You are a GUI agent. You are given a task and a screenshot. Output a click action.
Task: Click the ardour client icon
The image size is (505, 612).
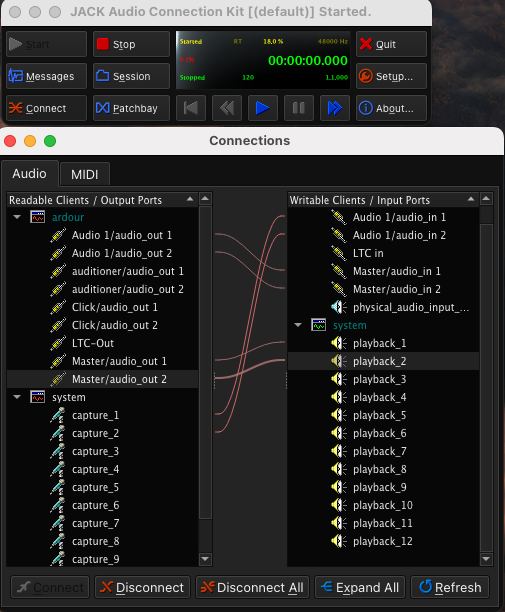click(x=38, y=217)
